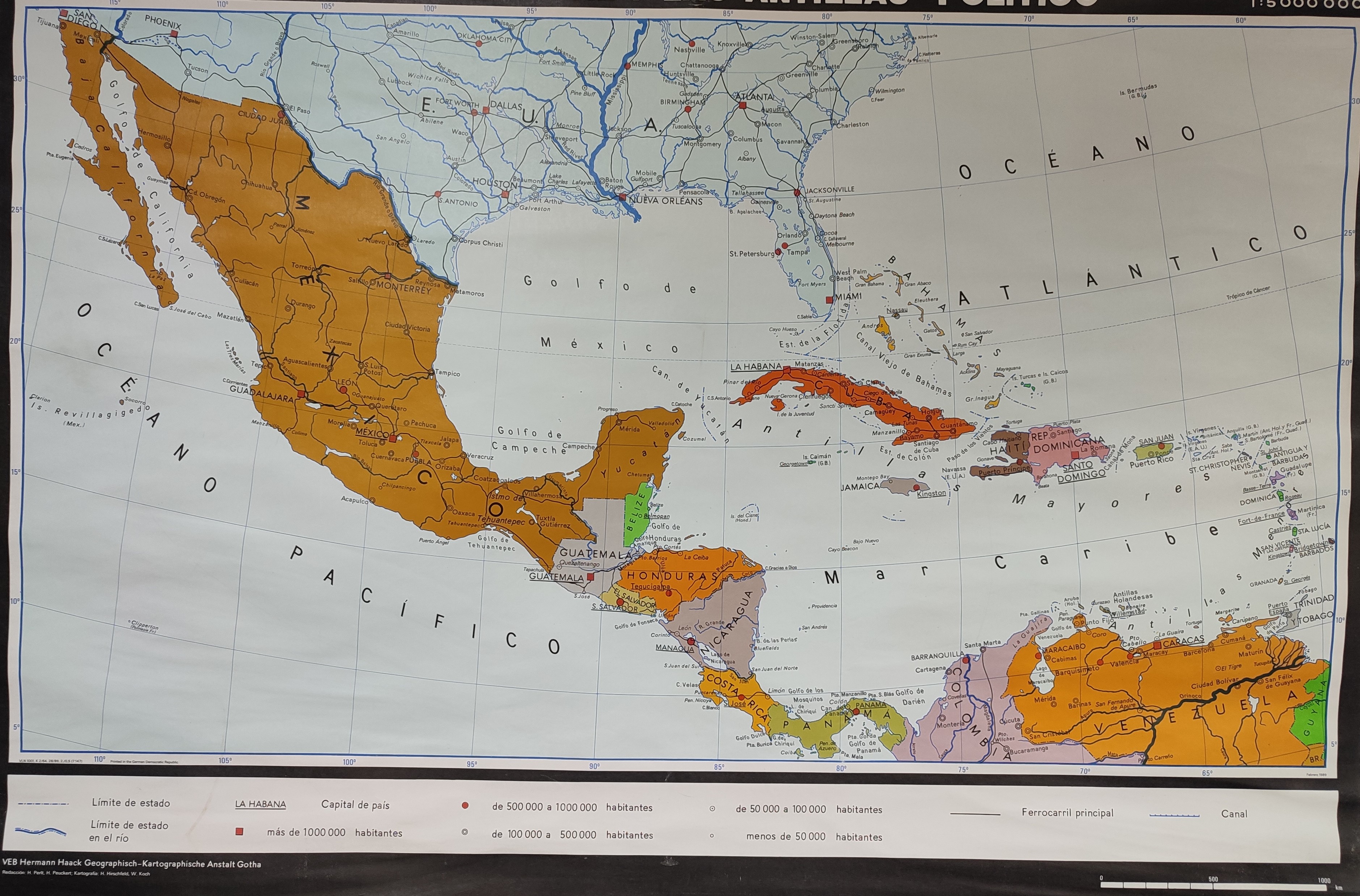Viewport: 1360px width, 896px height.
Task: Click the underlined LA HABANA legend example
Action: click(260, 804)
